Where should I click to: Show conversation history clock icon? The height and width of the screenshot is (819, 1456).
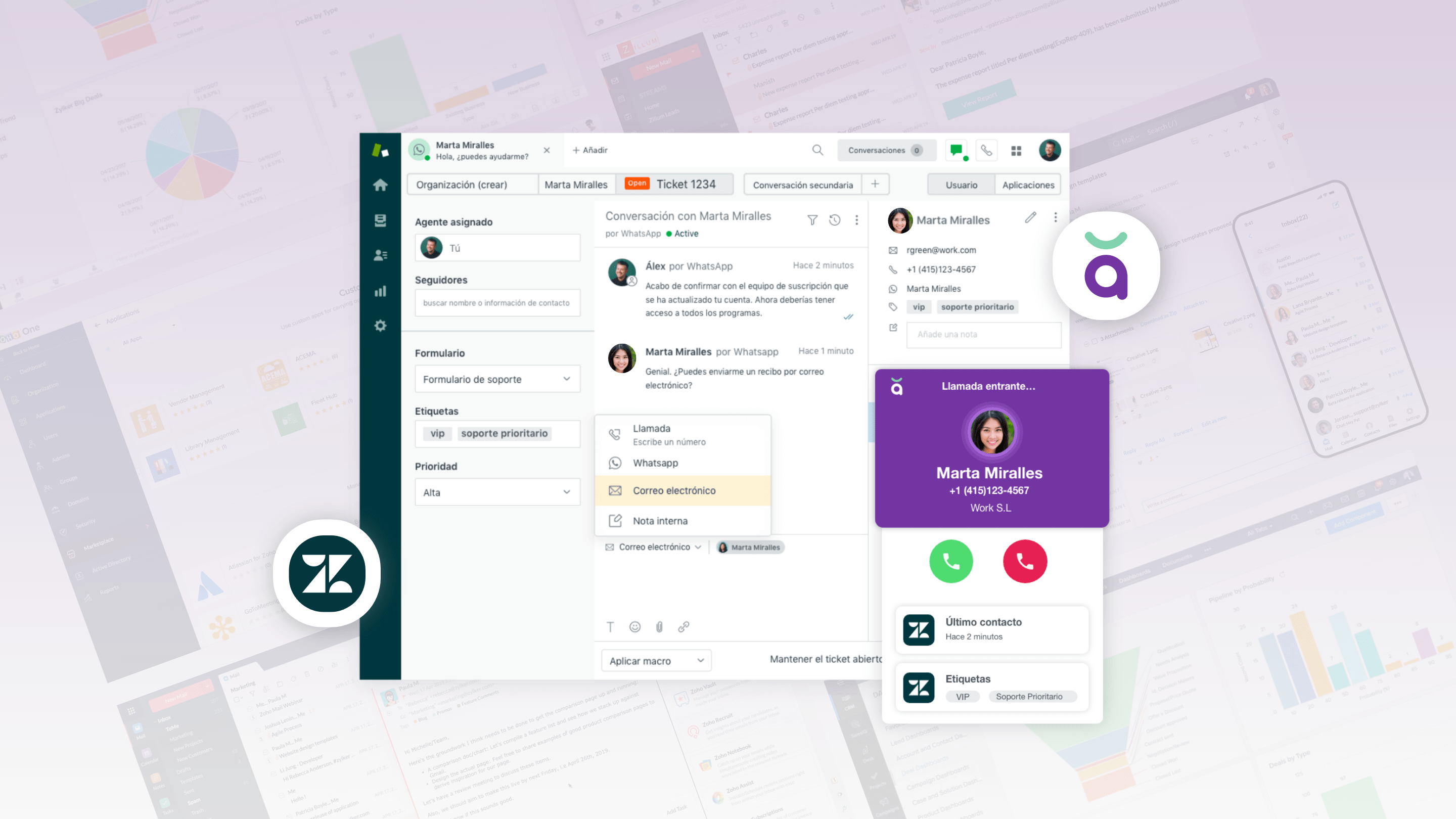[835, 220]
